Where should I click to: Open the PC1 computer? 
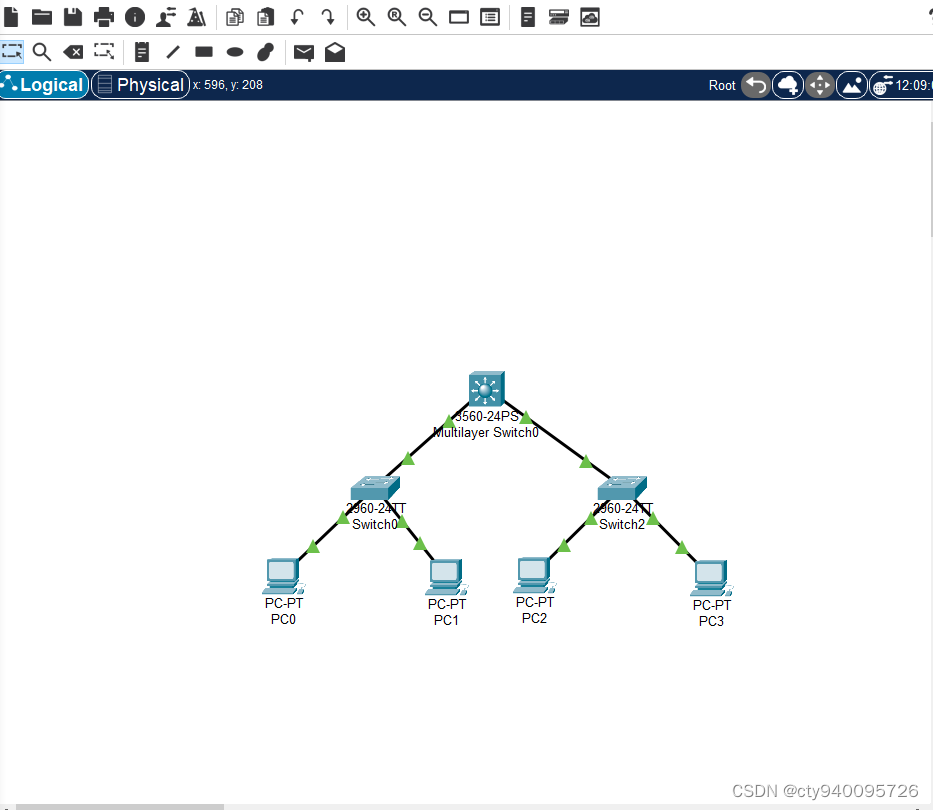coord(446,577)
